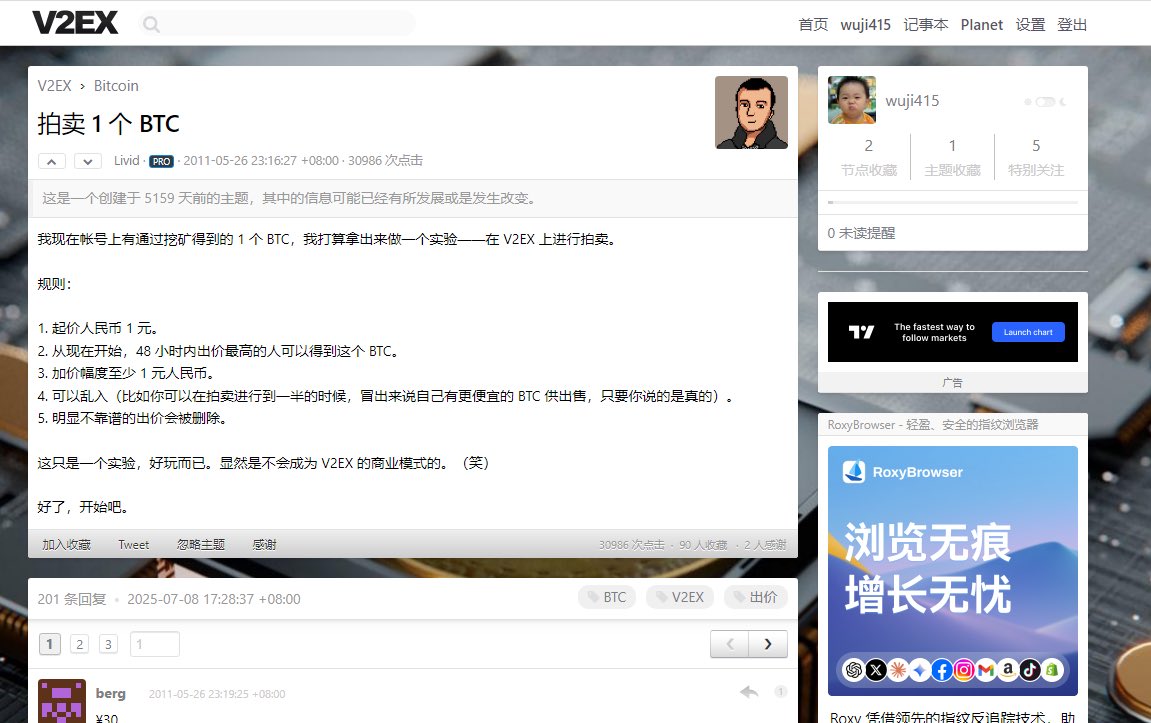Open Planet in the top navigation
The image size is (1151, 723).
point(981,25)
